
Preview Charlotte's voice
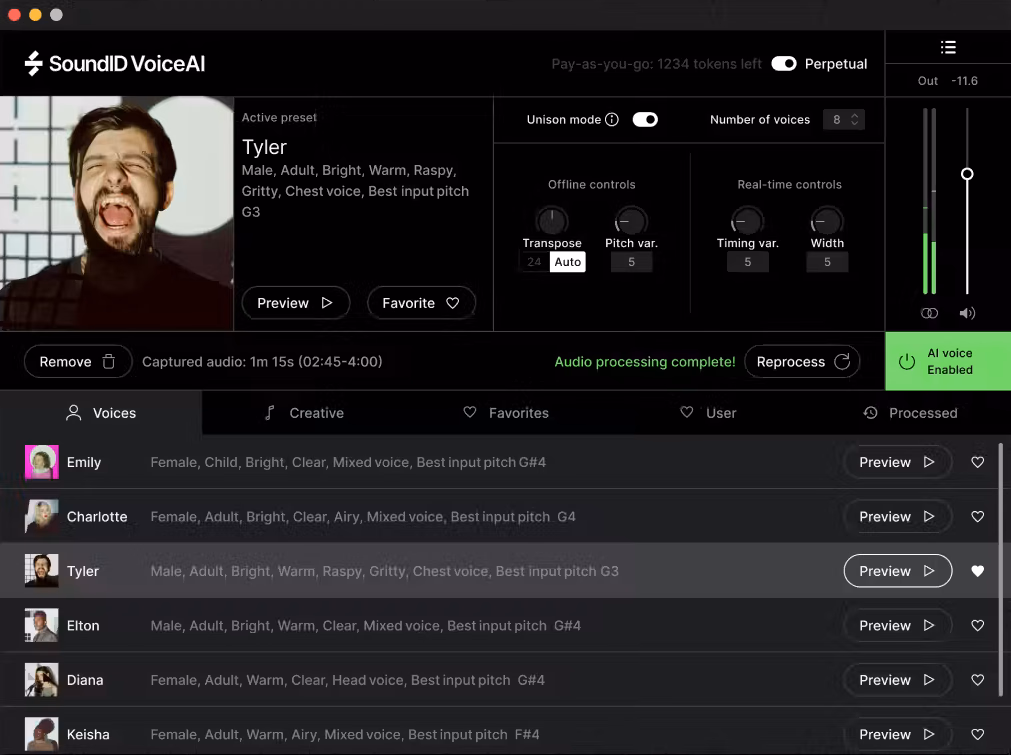point(898,516)
